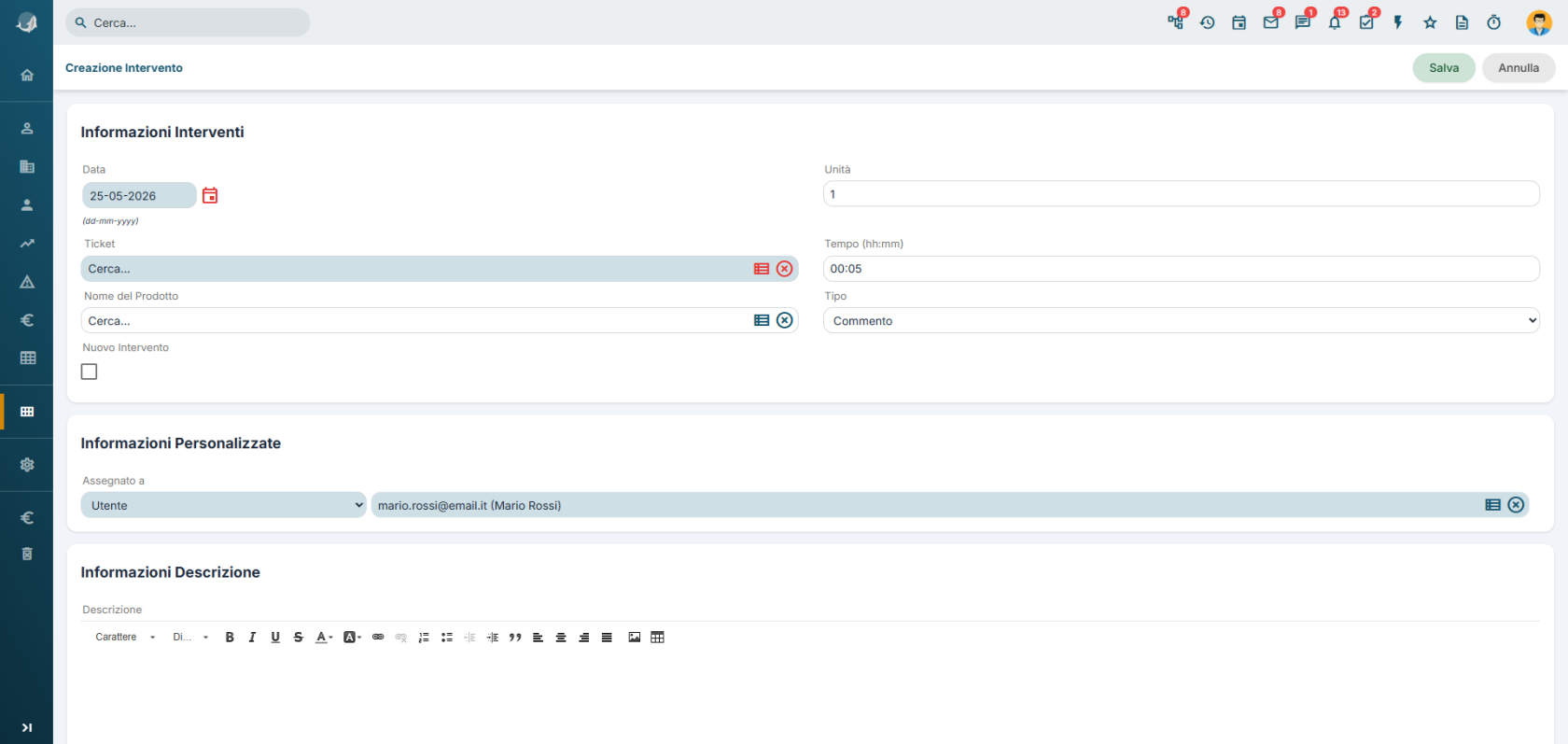Click the stopwatch timer icon
Screen dimensions: 1568x744
(x=1493, y=22)
